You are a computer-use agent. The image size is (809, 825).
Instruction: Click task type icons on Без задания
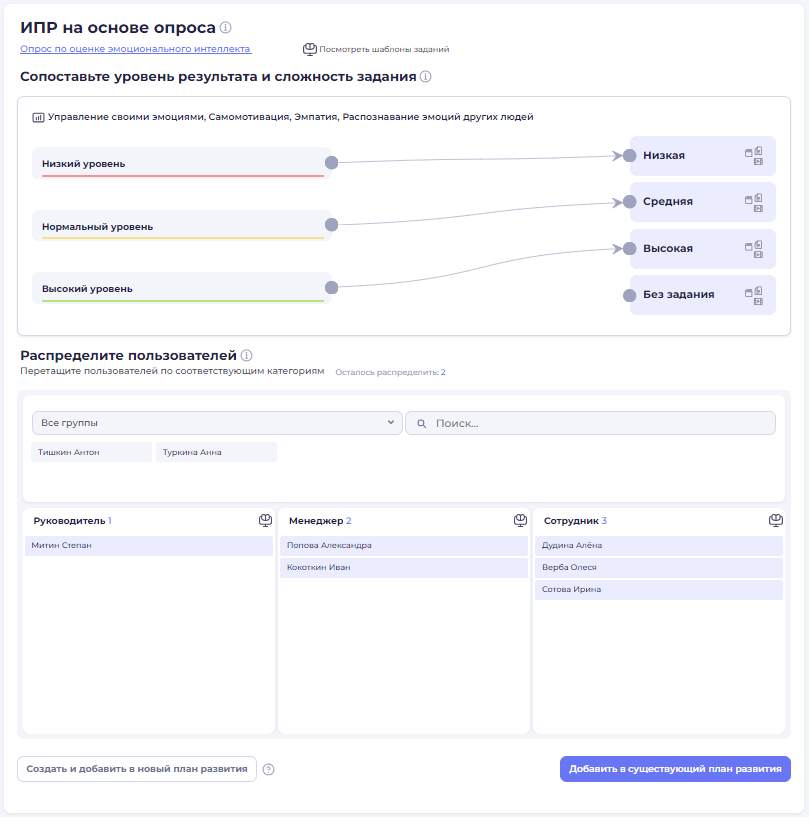pyautogui.click(x=754, y=294)
